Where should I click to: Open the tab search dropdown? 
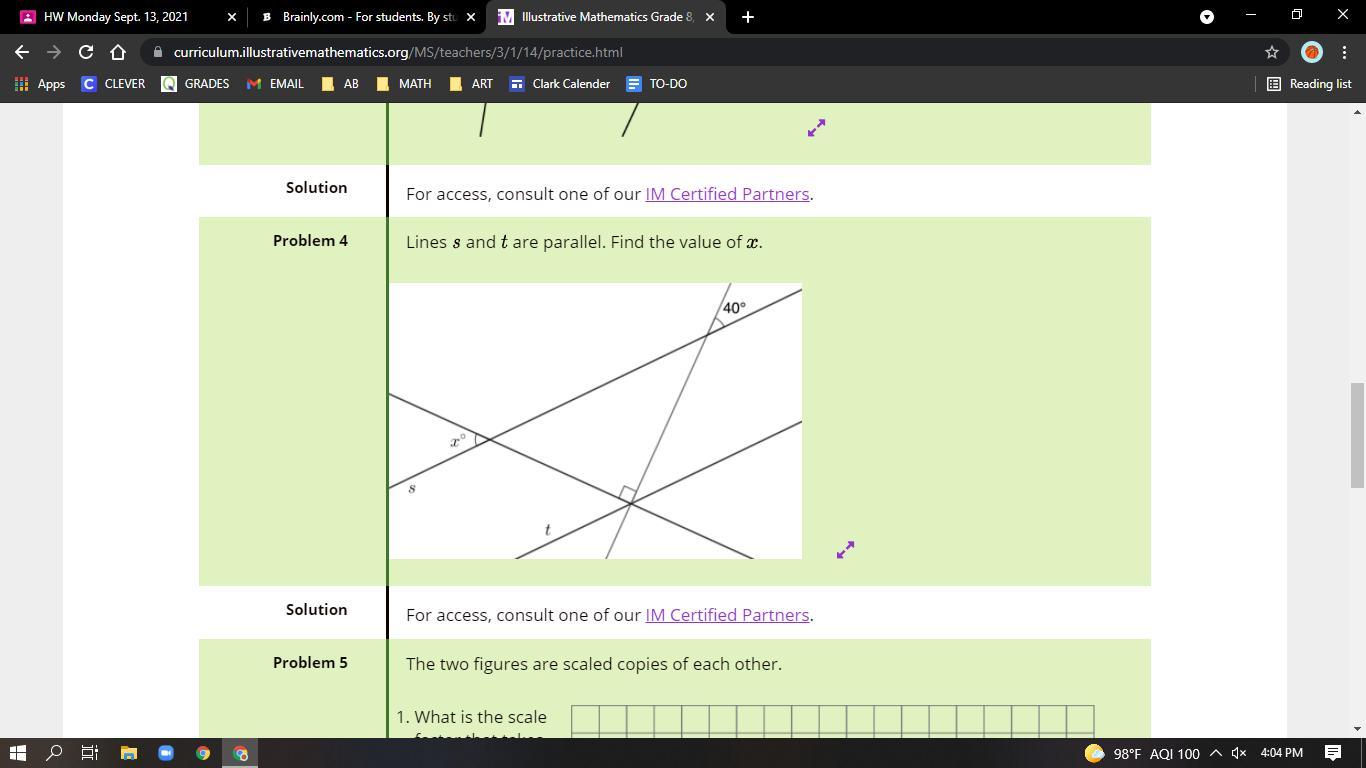1206,17
